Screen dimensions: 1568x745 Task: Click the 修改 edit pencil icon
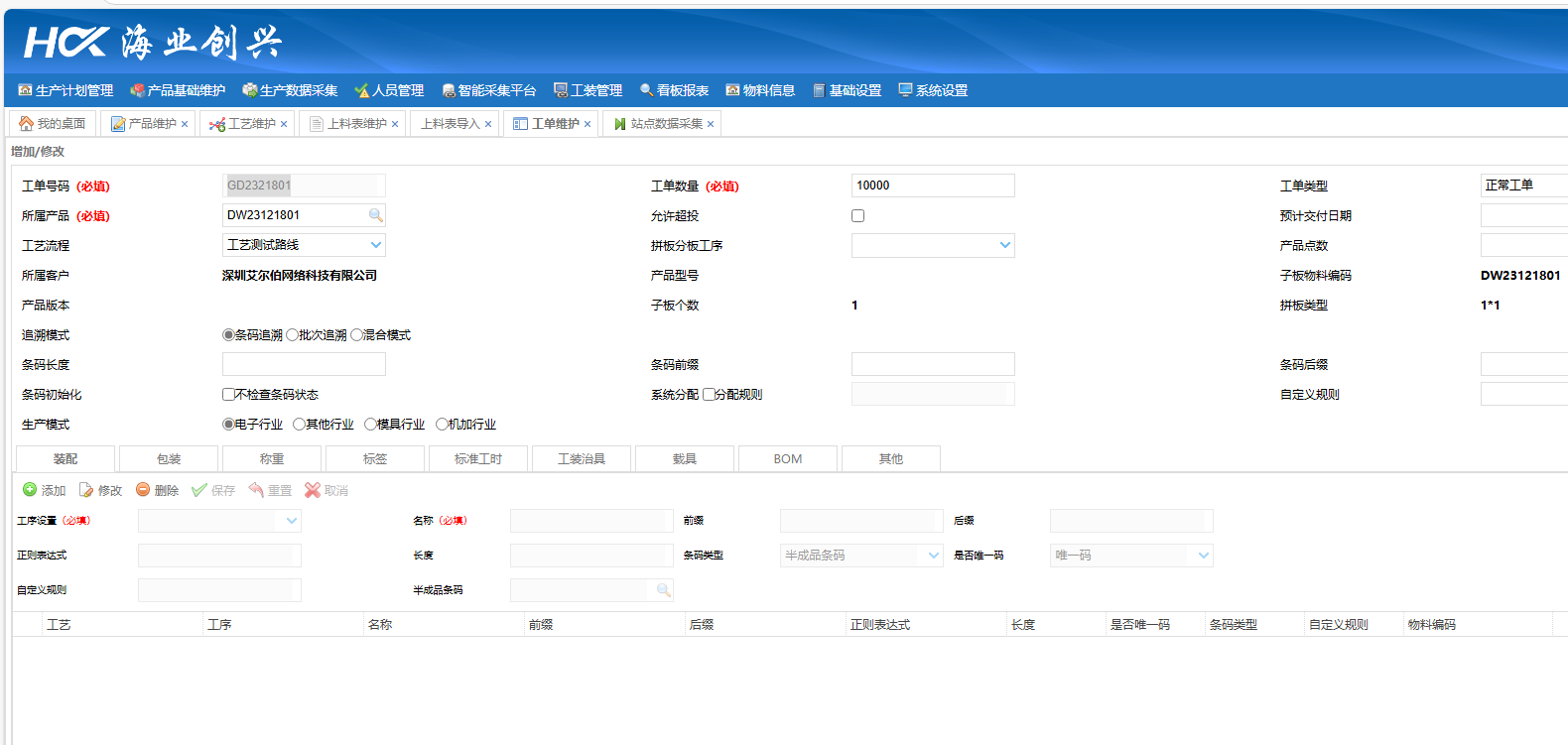click(x=86, y=490)
